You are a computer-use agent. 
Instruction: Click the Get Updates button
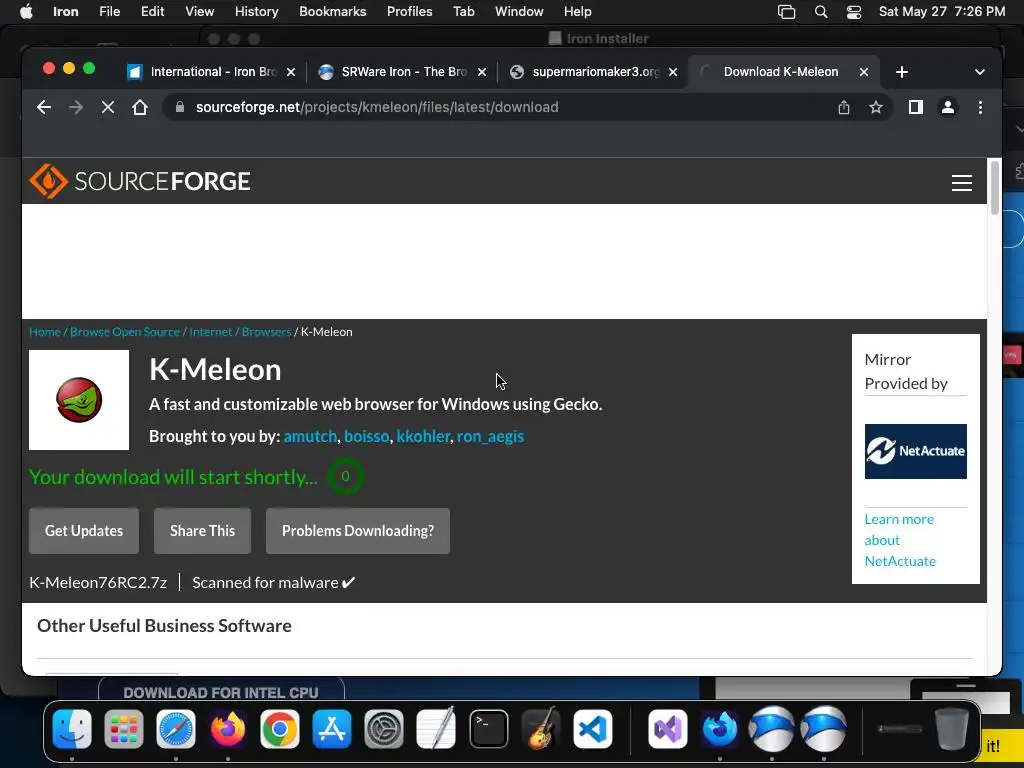coord(84,531)
